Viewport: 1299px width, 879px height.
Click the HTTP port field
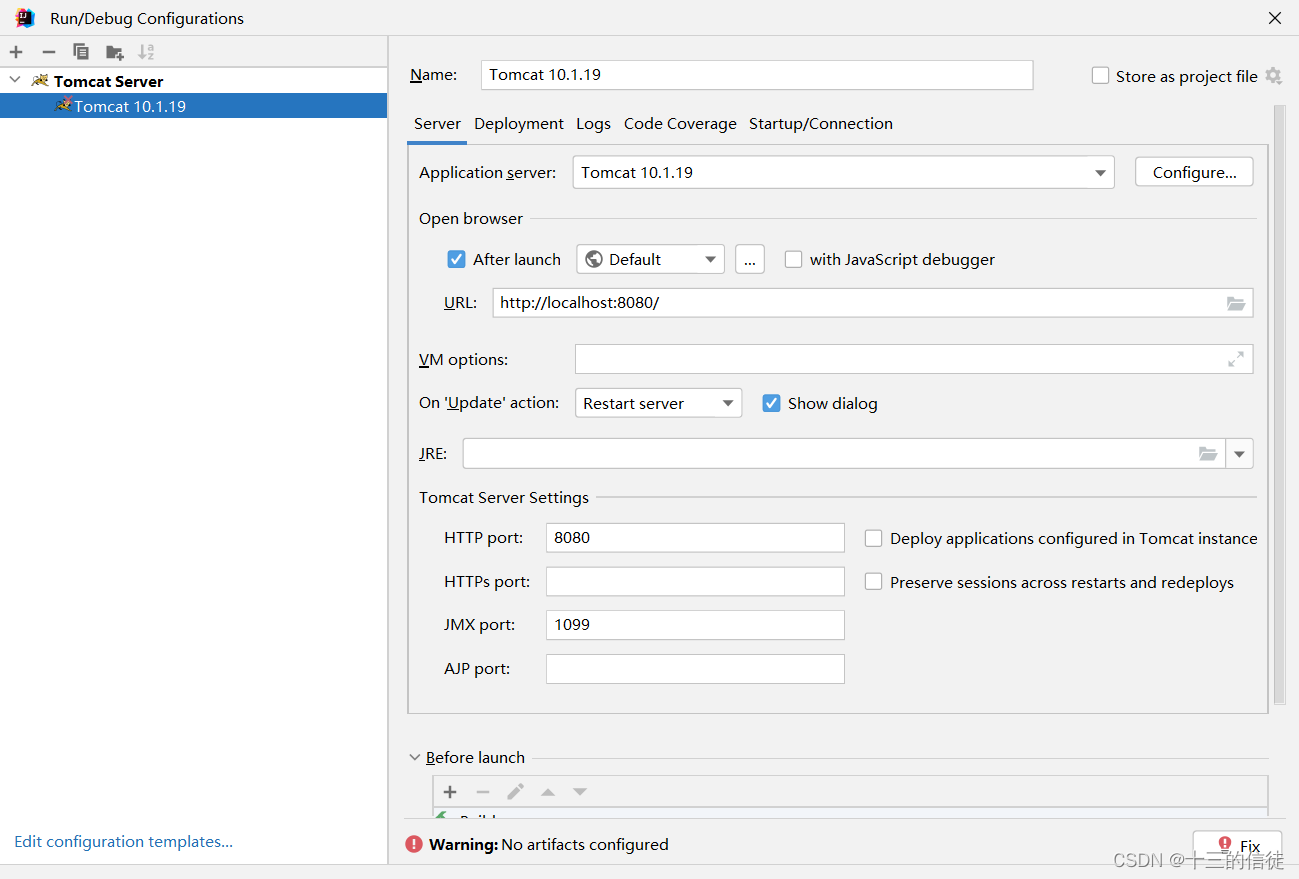coord(695,538)
